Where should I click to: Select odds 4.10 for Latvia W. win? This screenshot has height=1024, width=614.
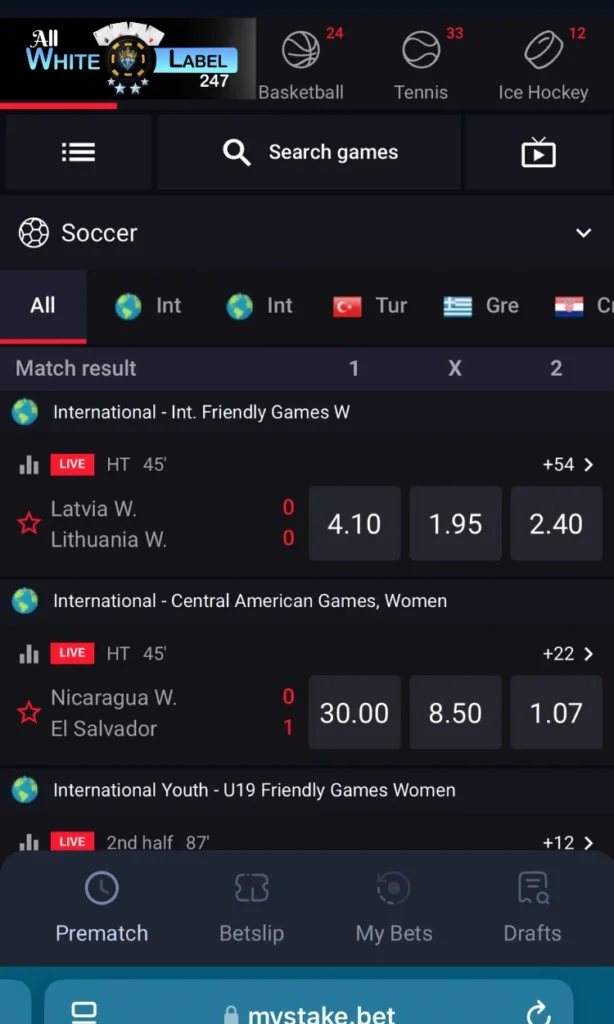point(354,524)
